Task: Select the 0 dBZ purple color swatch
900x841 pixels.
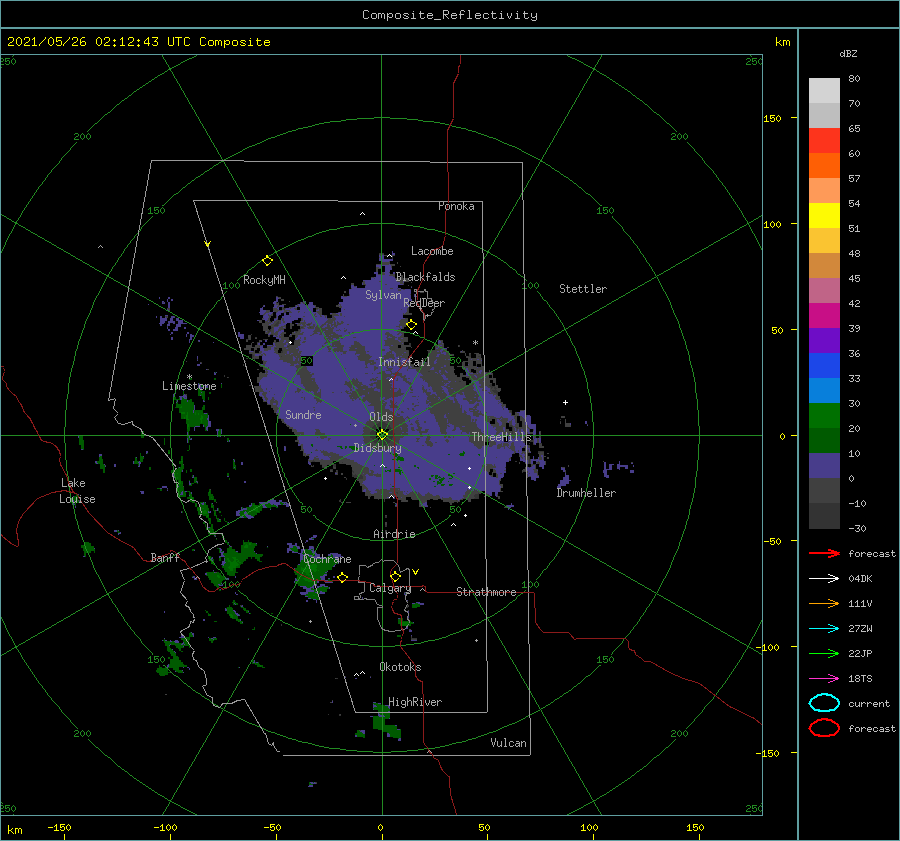Action: 824,465
